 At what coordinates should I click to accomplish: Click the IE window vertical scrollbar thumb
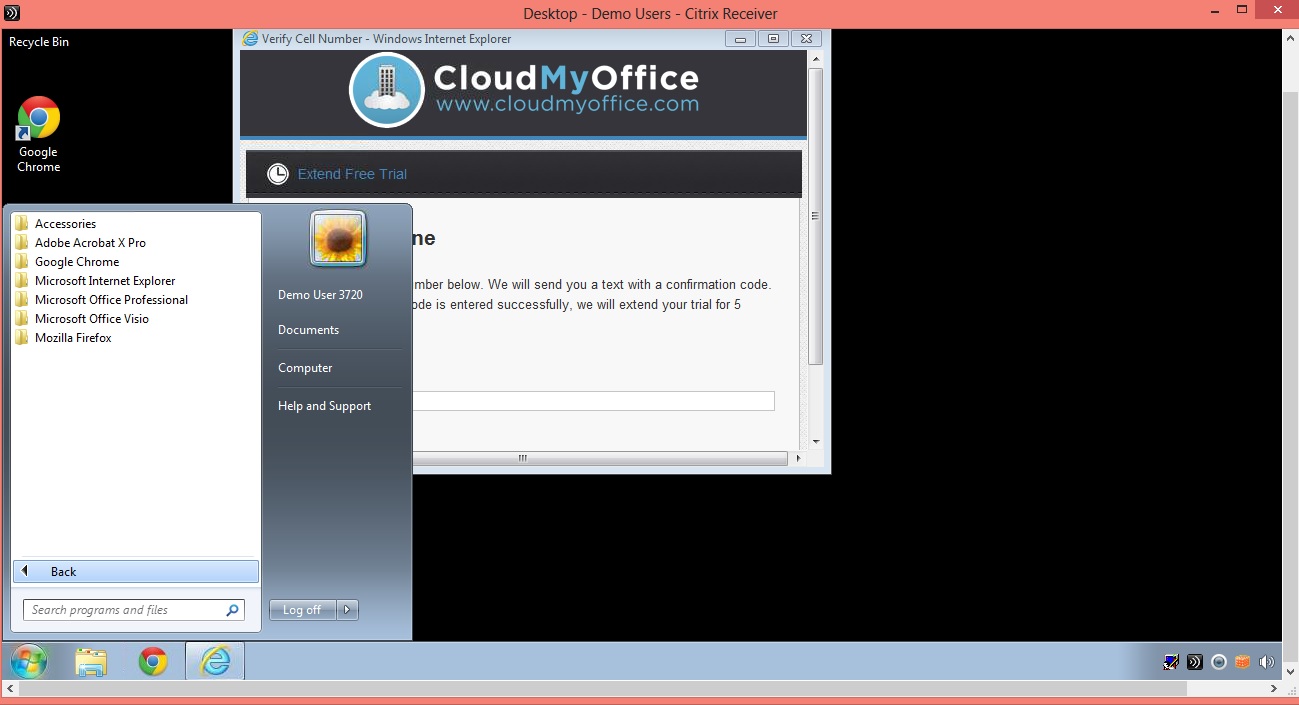tap(816, 217)
